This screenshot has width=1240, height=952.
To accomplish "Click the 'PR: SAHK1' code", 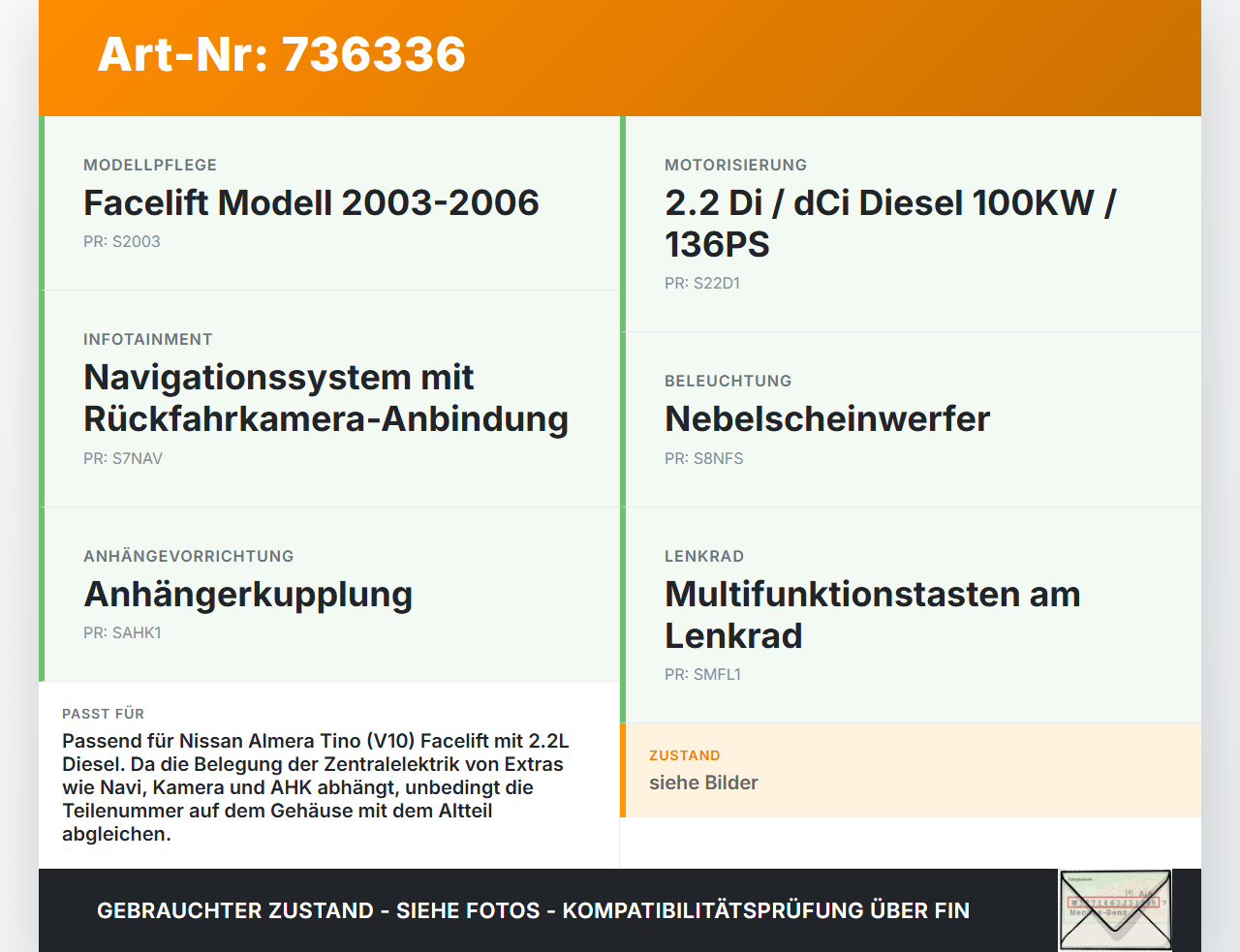I will (x=122, y=632).
